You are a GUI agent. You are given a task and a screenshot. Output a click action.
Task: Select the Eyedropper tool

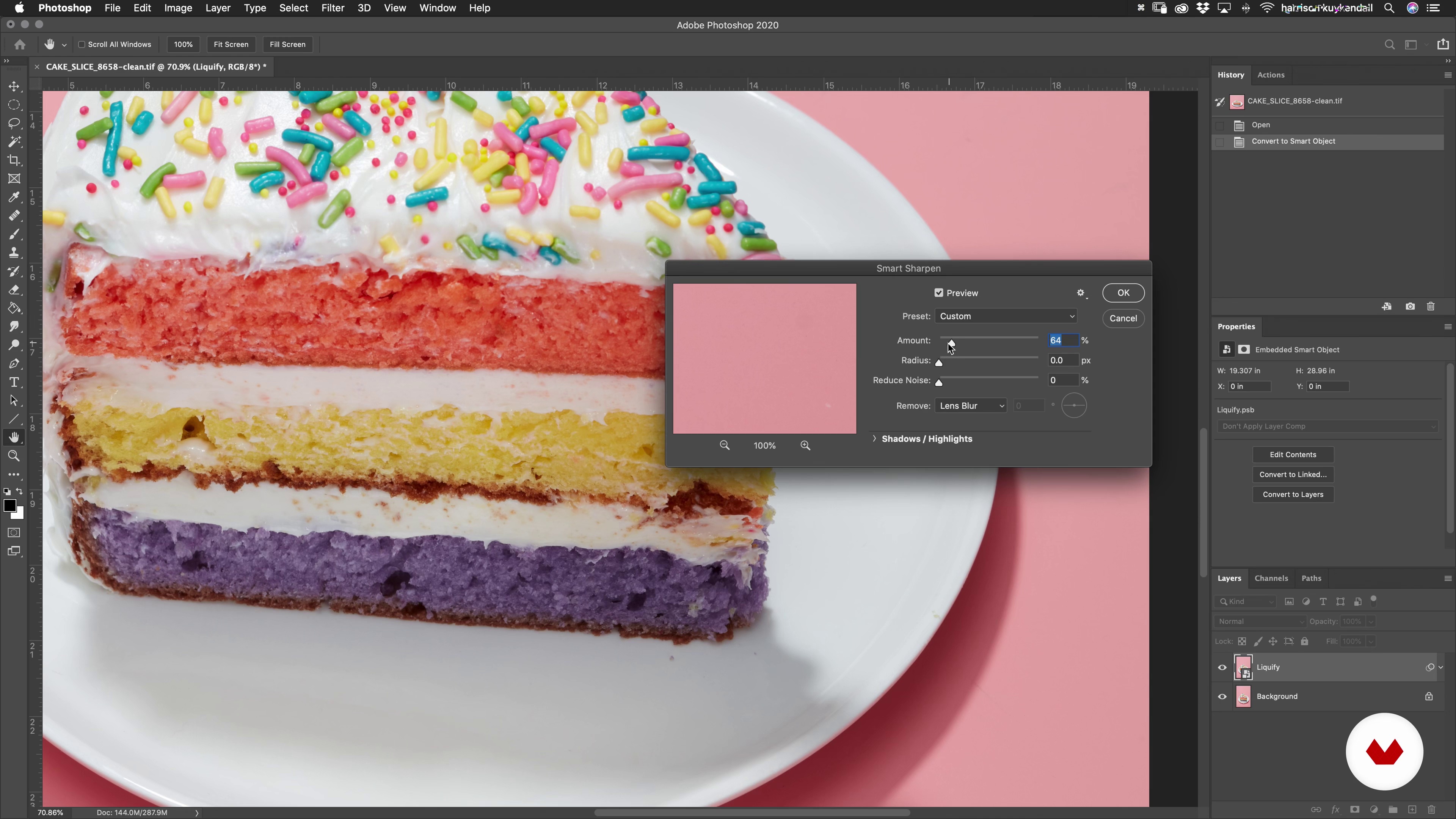tap(14, 197)
